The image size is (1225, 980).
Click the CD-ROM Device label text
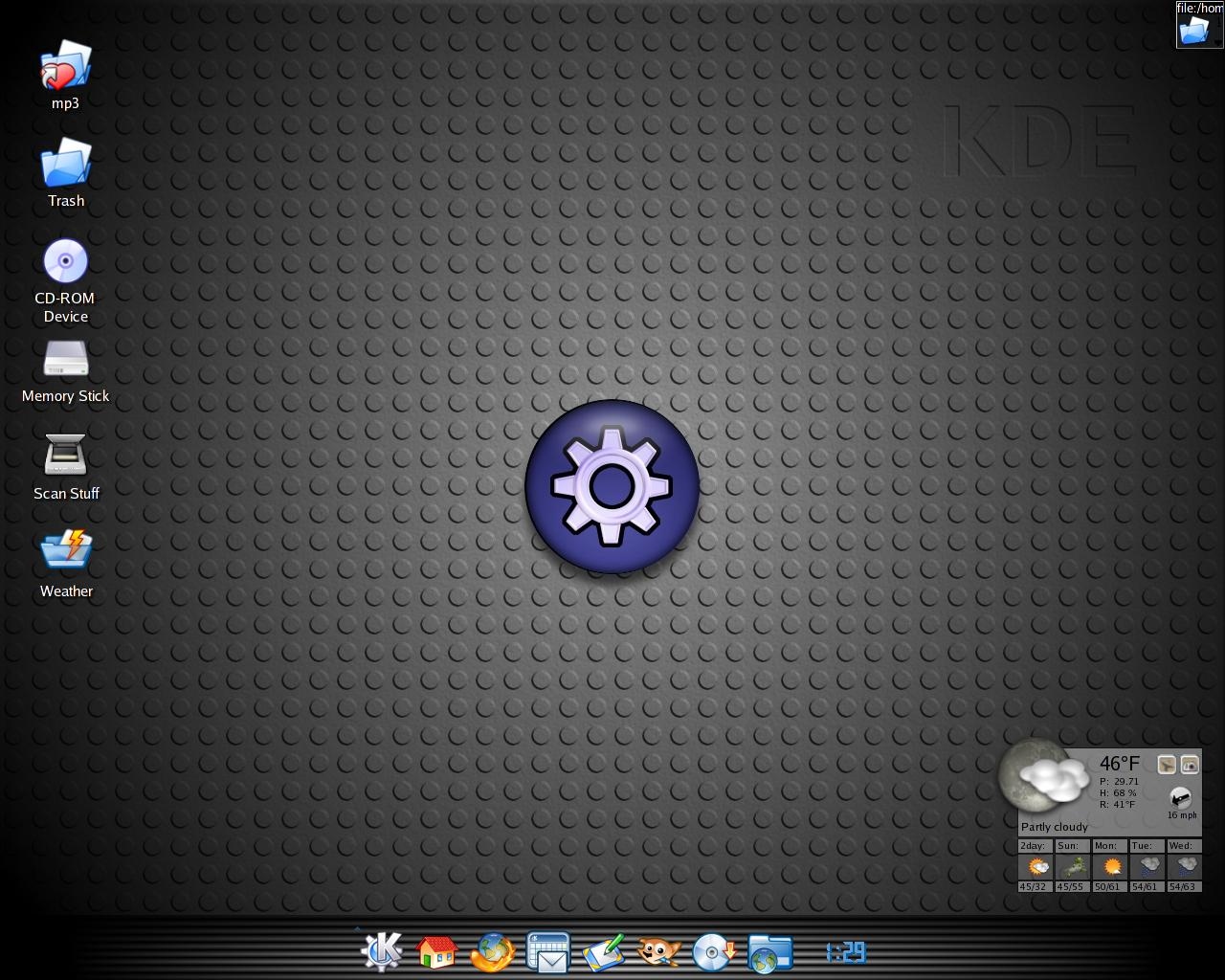click(65, 307)
